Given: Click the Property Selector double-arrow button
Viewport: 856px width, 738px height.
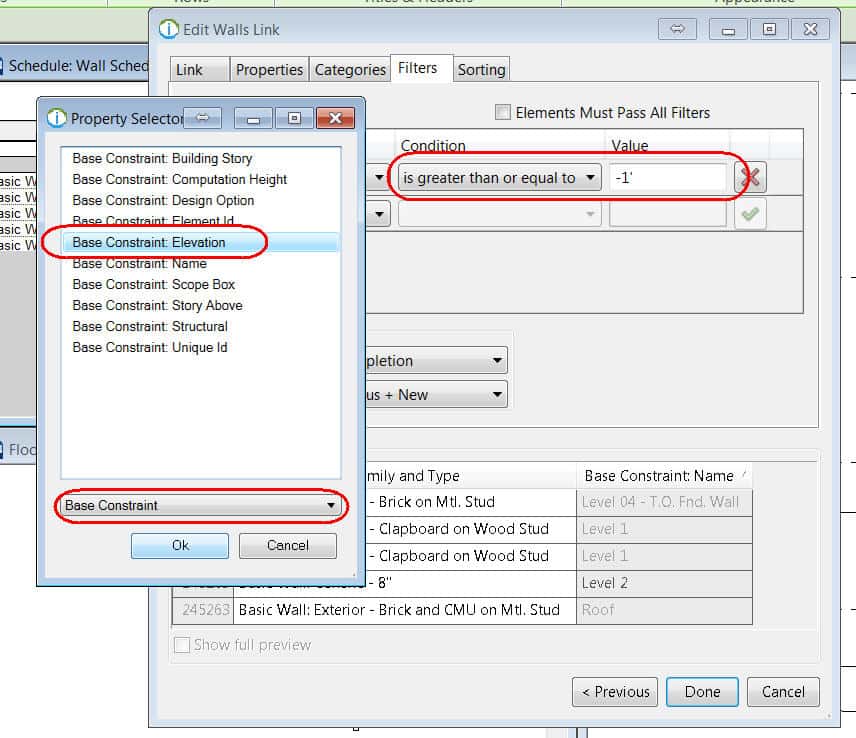Looking at the screenshot, I should pyautogui.click(x=203, y=118).
